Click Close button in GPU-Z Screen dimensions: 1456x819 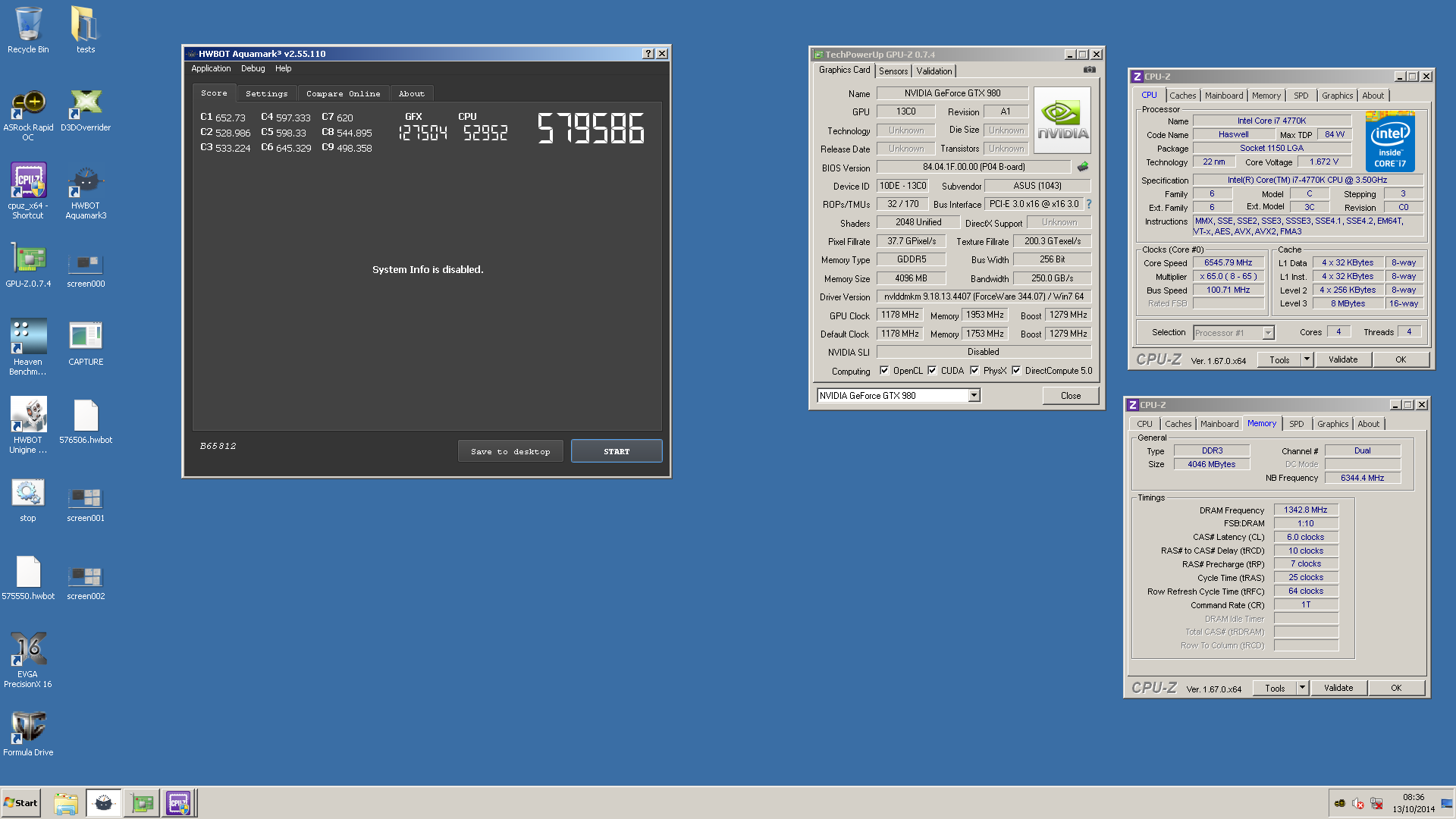[x=1071, y=395]
